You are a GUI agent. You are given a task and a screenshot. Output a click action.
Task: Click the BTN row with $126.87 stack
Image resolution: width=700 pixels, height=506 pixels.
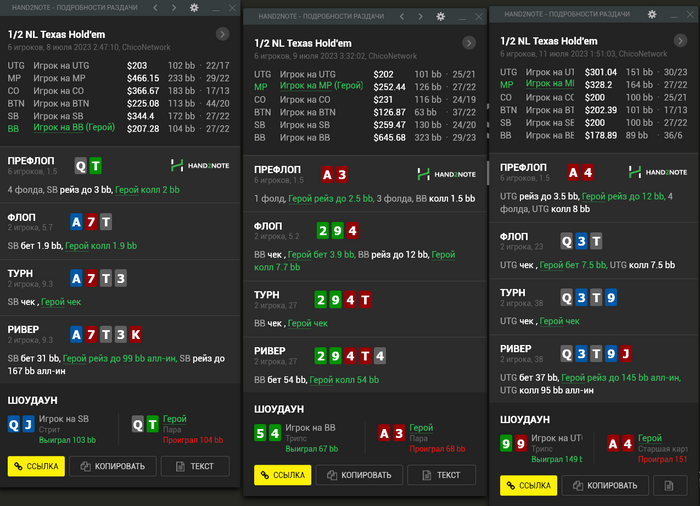[365, 113]
